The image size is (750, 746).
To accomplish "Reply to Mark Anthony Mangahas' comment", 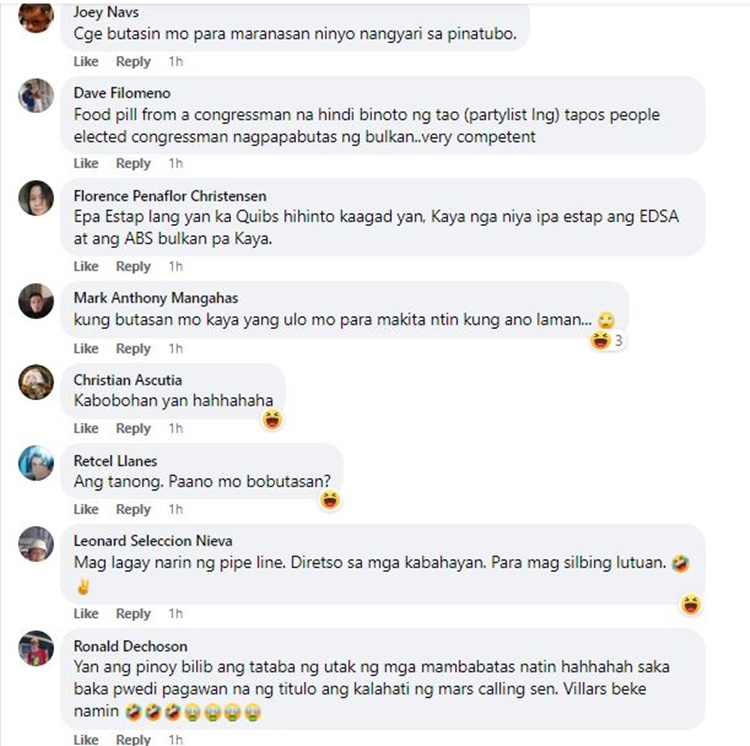I will 133,349.
